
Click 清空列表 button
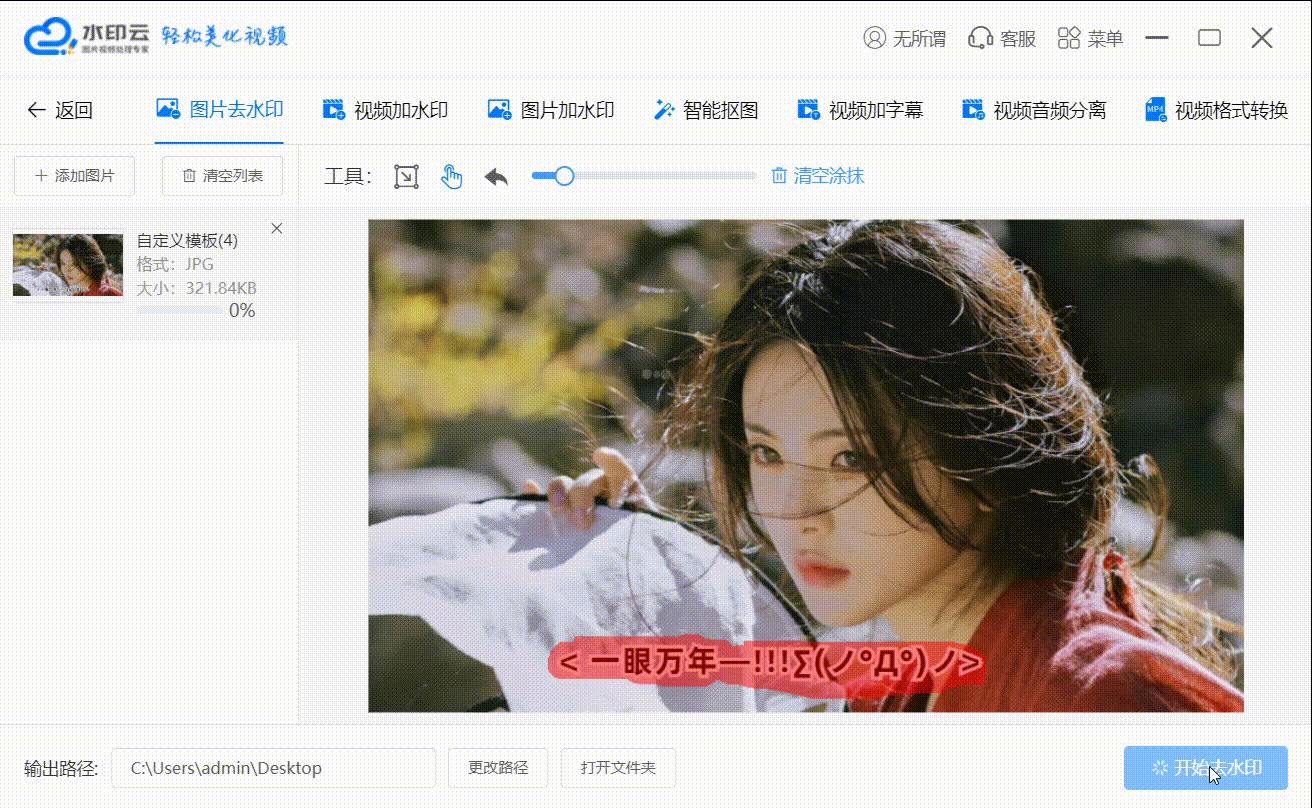tap(222, 176)
